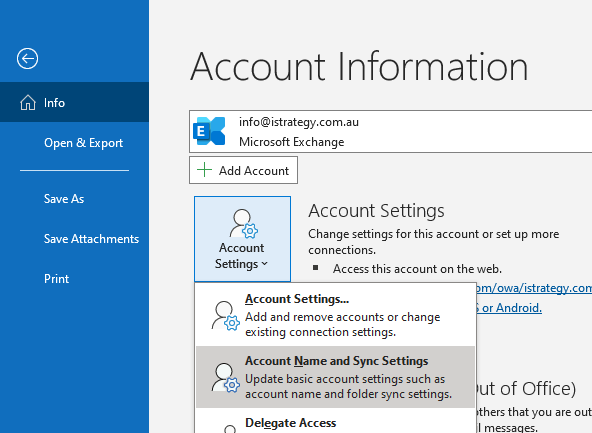Select Account Name and Sync Settings

pos(335,377)
